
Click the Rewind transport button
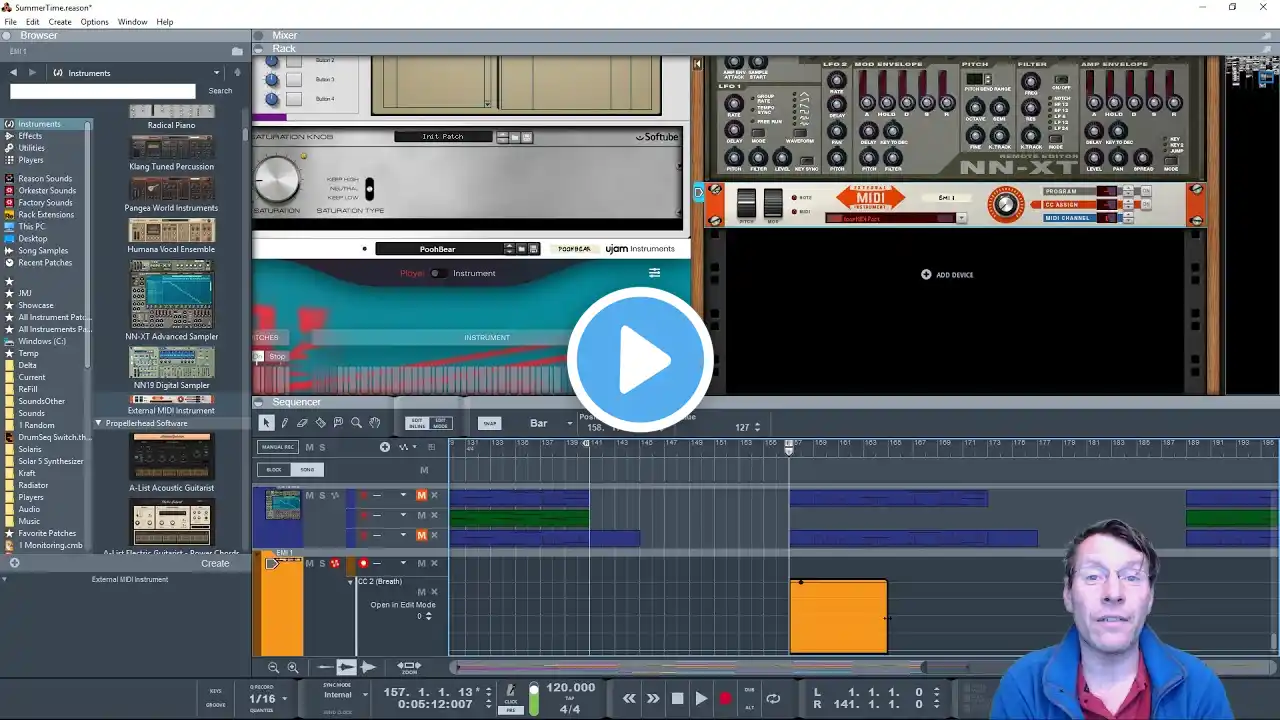tap(629, 698)
